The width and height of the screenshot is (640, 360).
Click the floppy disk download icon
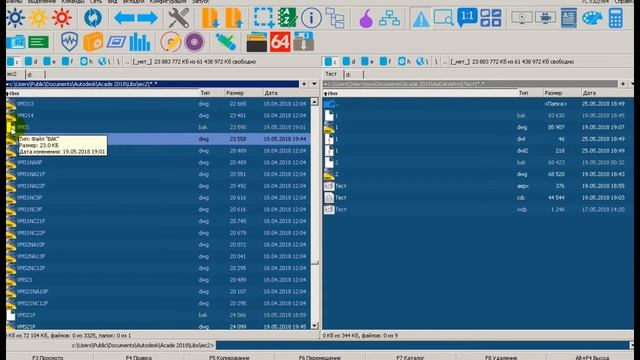[x=304, y=42]
